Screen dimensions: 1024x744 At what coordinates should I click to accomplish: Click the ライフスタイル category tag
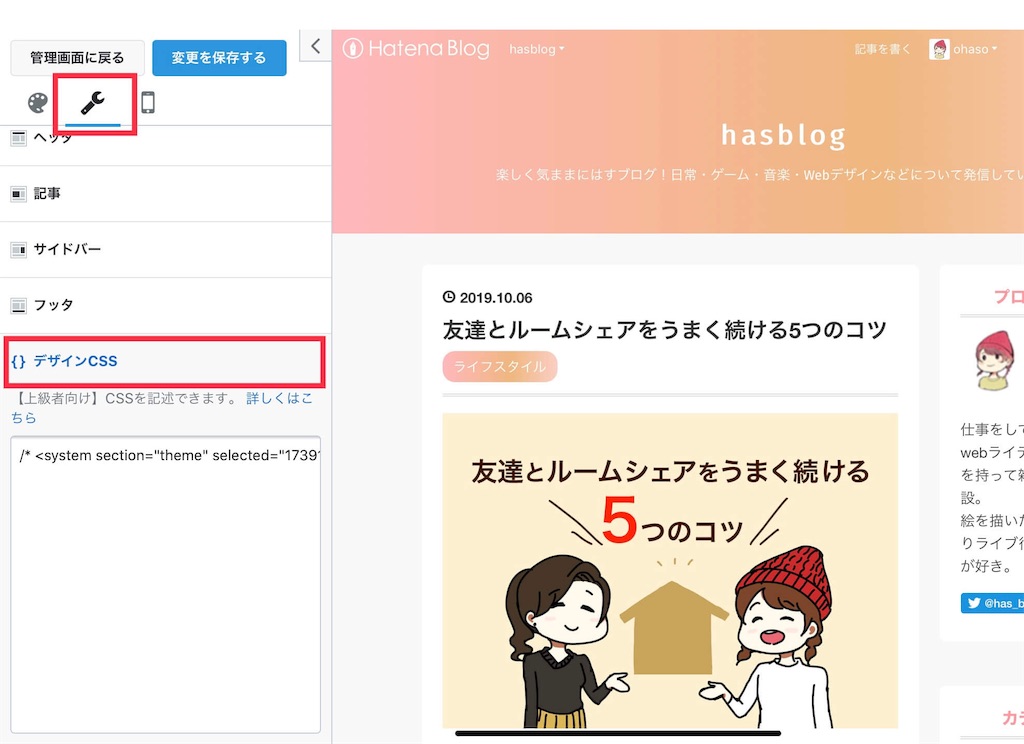pyautogui.click(x=500, y=366)
